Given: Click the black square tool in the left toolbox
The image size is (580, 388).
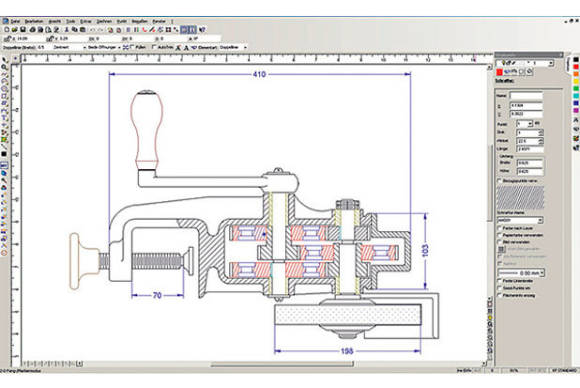Looking at the screenshot, I should point(4,154).
